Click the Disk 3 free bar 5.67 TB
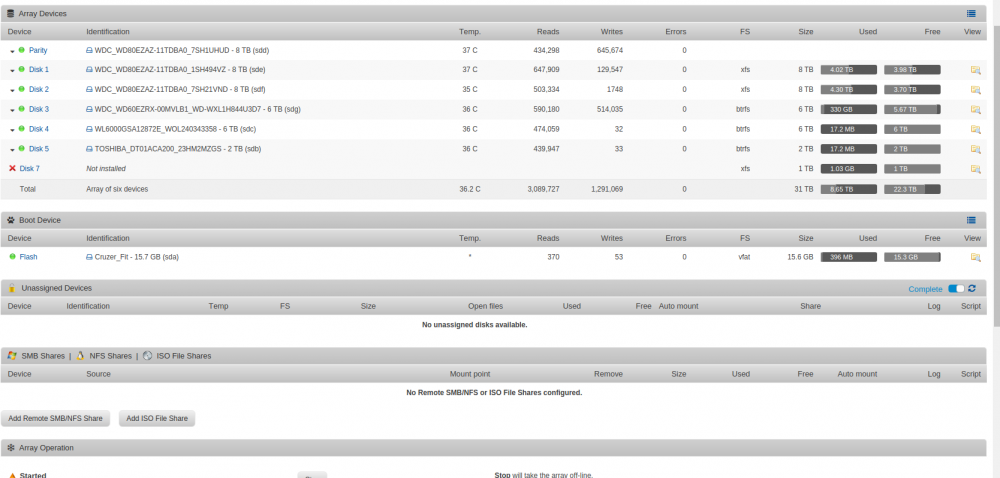The width and height of the screenshot is (1000, 478). click(912, 109)
